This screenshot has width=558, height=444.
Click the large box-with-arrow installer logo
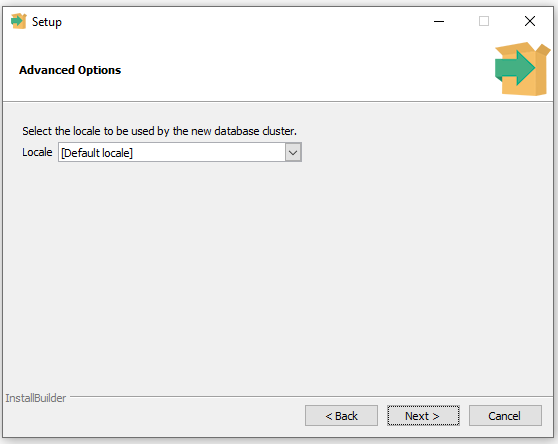click(x=522, y=69)
